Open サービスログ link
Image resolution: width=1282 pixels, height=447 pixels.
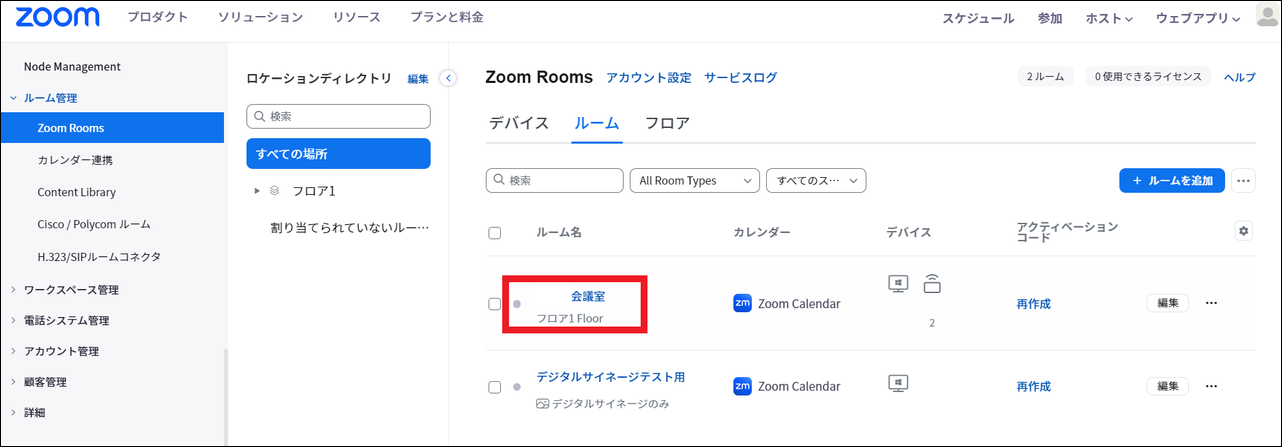pos(741,78)
